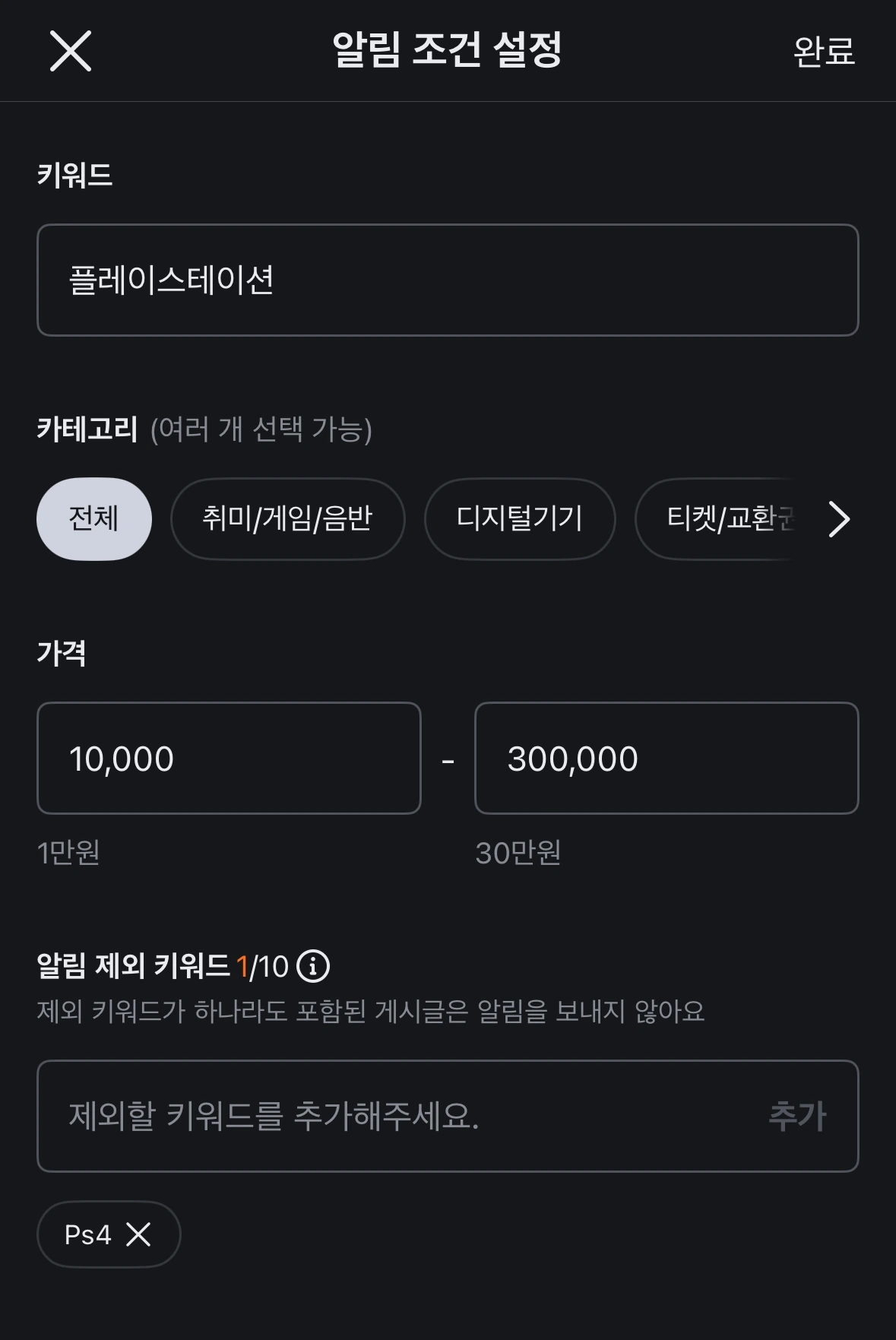Image resolution: width=896 pixels, height=1340 pixels.
Task: Tap 추가 to add excluded keyword
Action: point(796,1117)
